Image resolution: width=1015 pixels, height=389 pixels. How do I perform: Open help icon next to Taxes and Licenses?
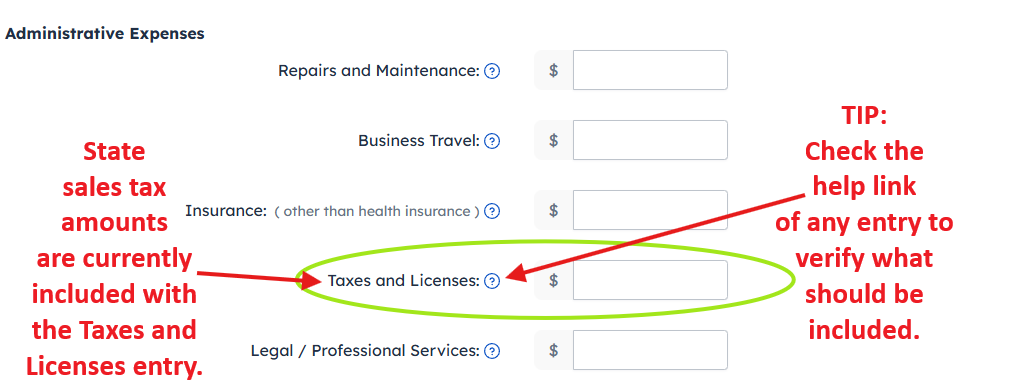pos(492,281)
